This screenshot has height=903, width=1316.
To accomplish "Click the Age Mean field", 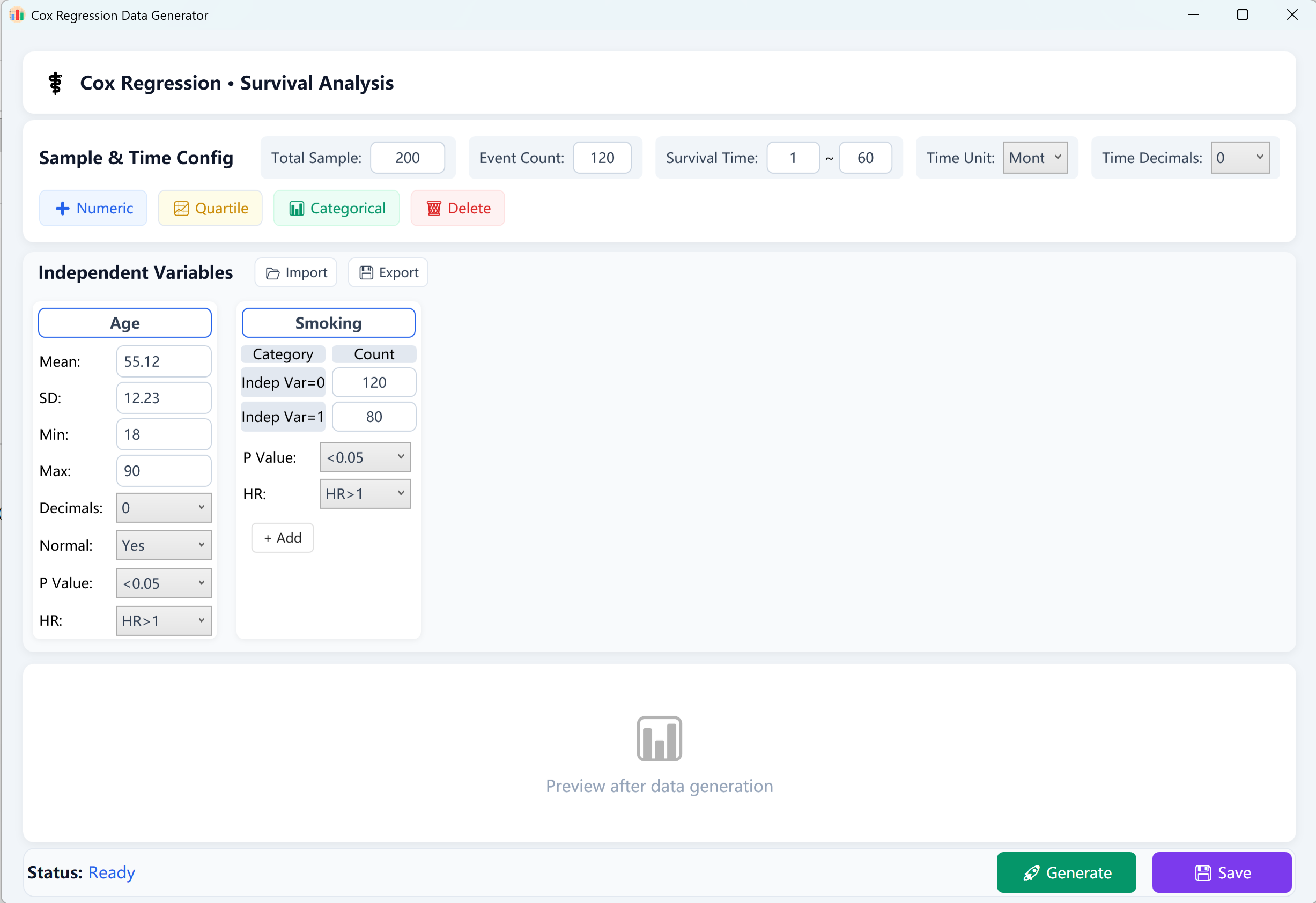I will point(164,361).
